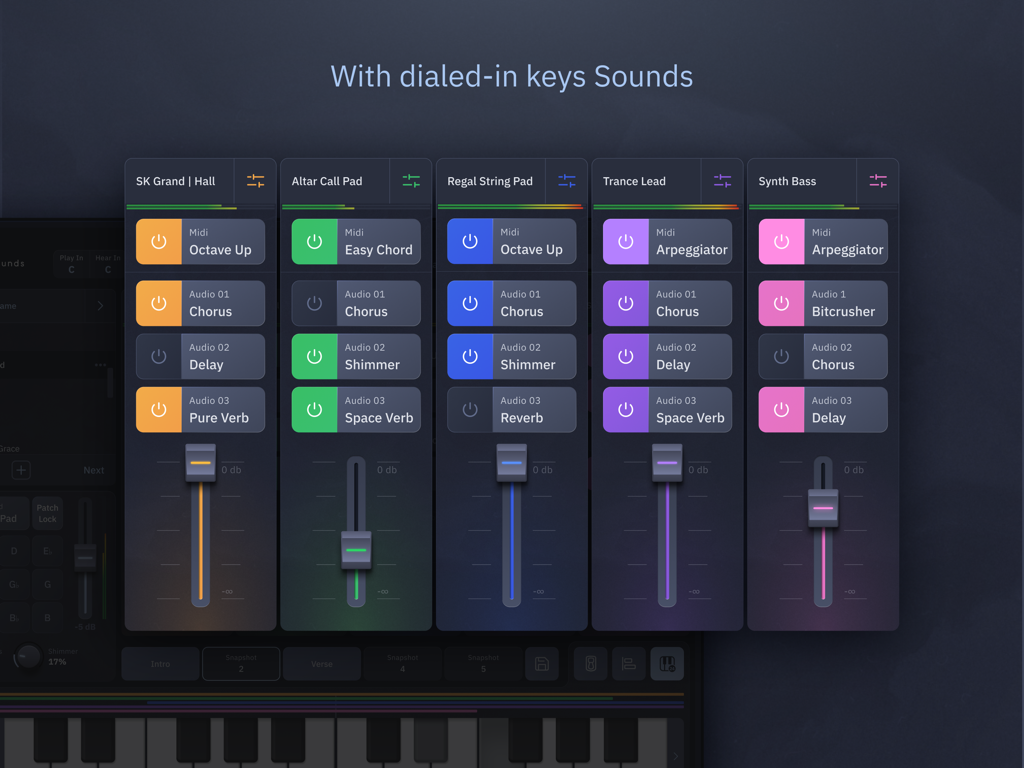Click the save snapshot floppy disk icon
Screen dimensions: 1024x768
pyautogui.click(x=541, y=663)
